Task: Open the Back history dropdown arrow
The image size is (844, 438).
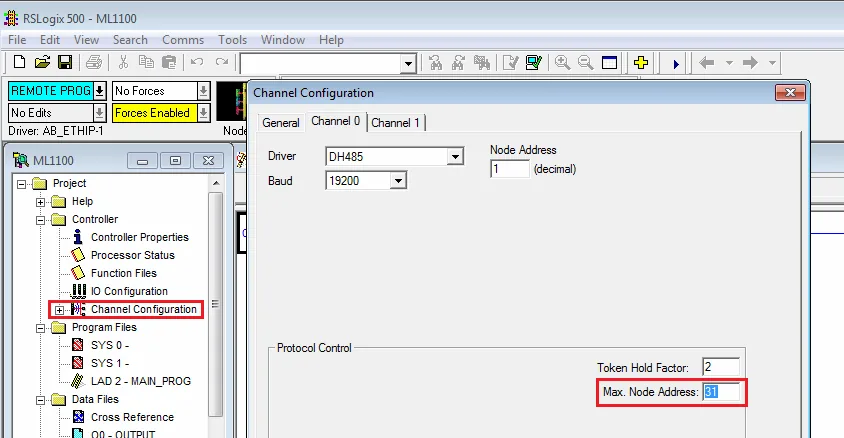Action: click(x=729, y=63)
